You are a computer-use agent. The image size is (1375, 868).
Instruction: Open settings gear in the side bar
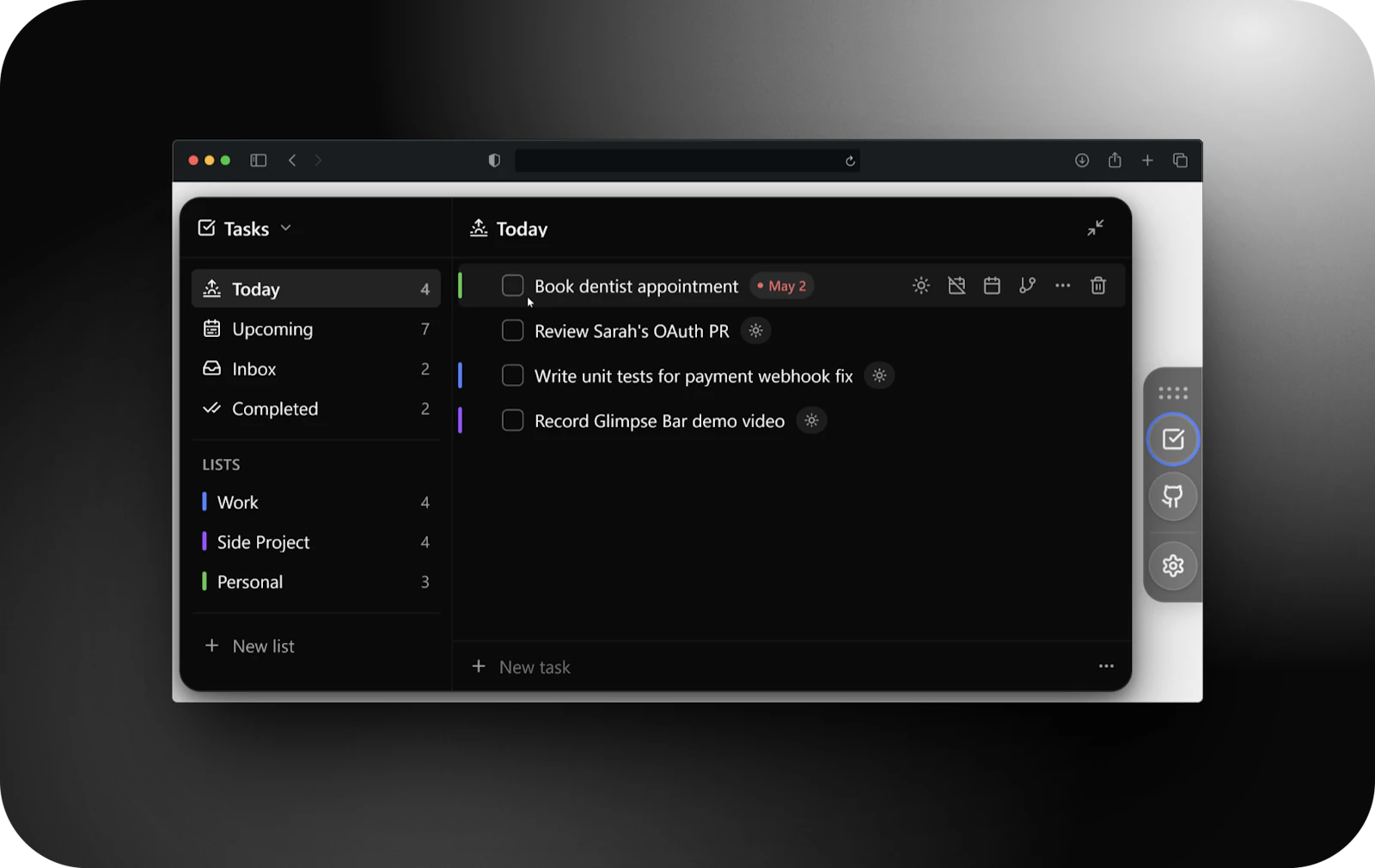pyautogui.click(x=1173, y=565)
